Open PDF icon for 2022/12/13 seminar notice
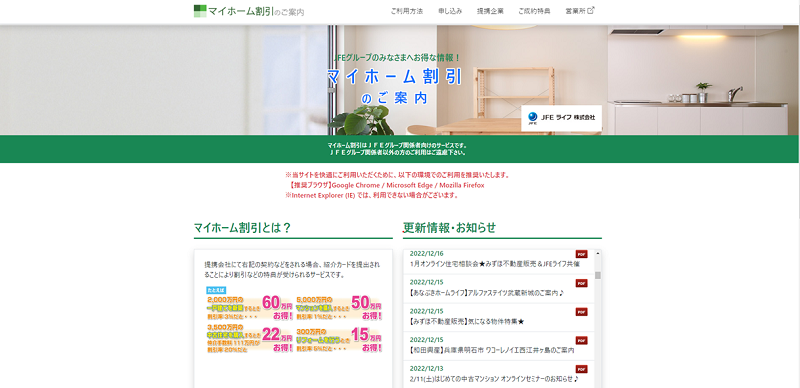Screen dimensions: 800x388 pyautogui.click(x=582, y=369)
